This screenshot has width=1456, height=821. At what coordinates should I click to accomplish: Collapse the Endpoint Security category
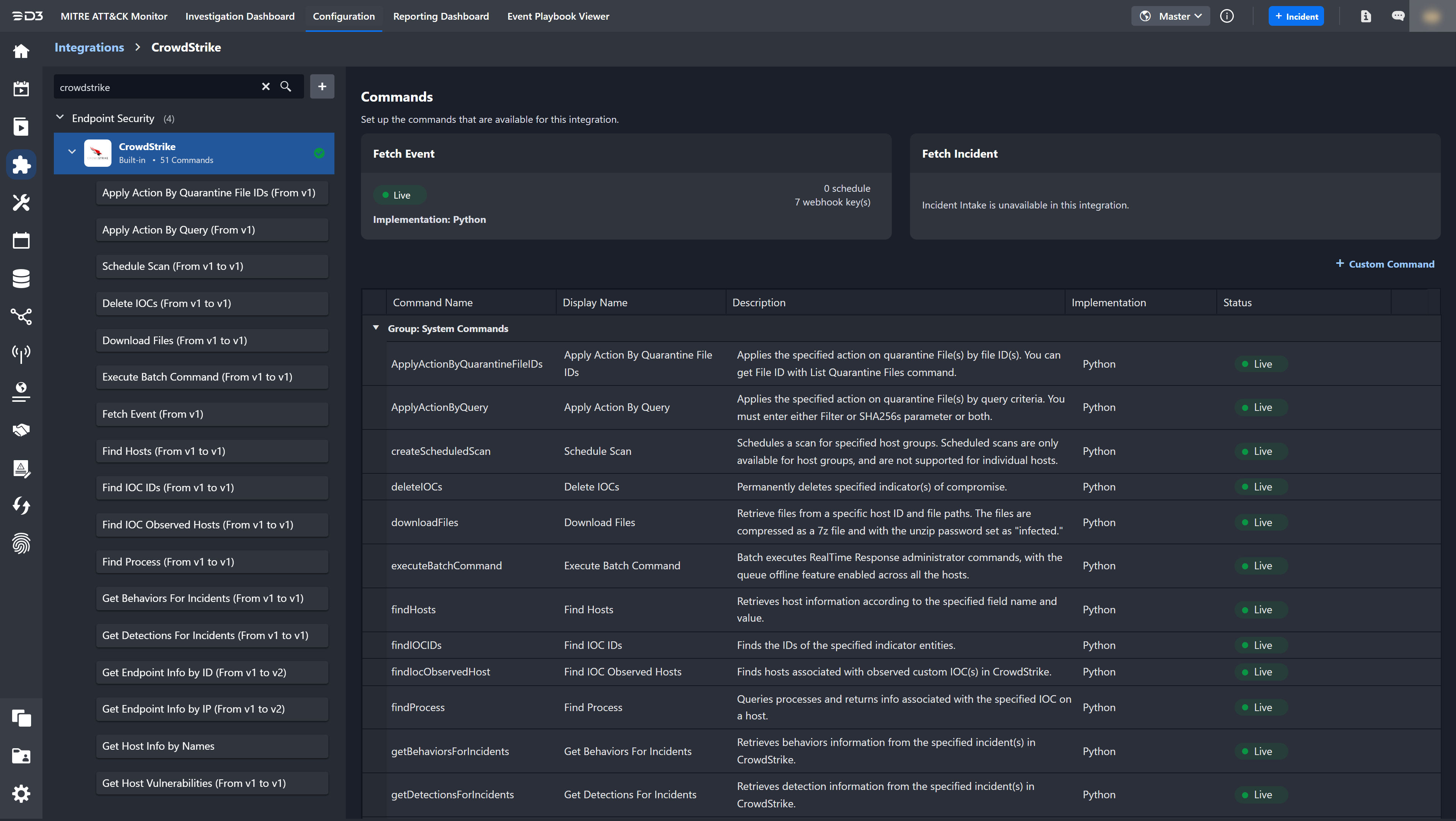[60, 118]
